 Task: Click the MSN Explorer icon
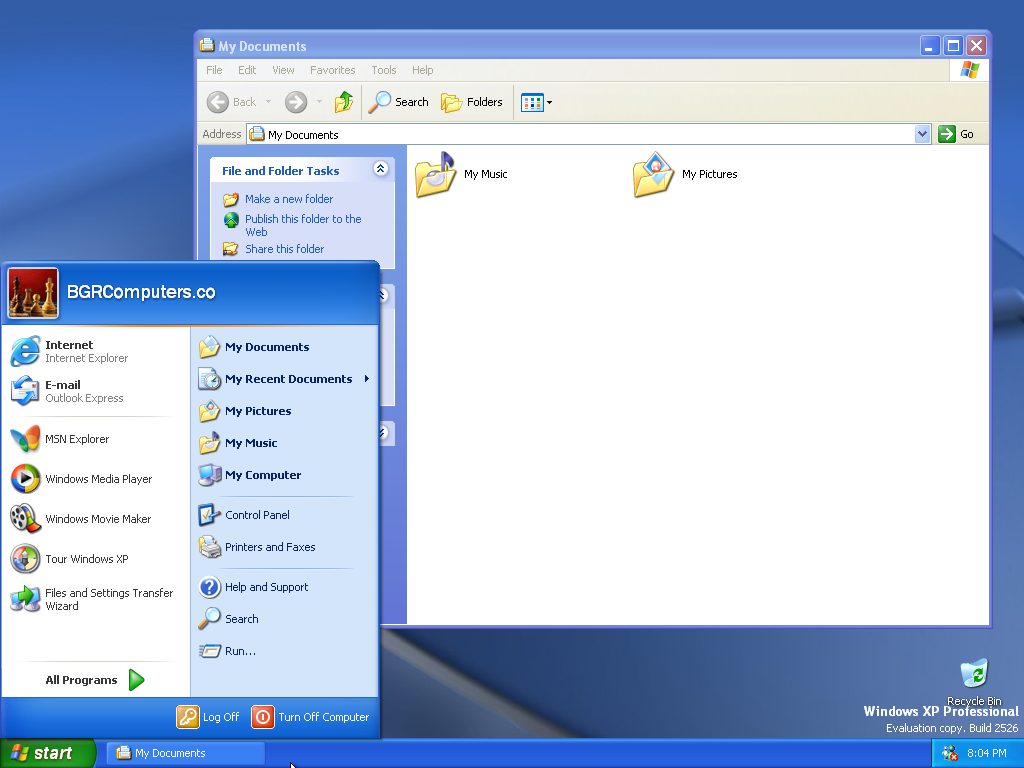25,439
